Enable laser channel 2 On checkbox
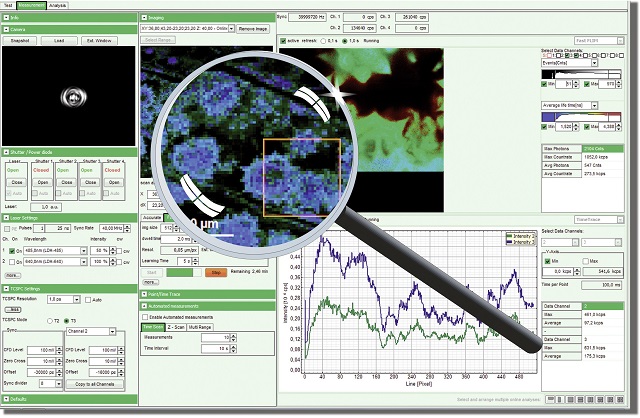This screenshot has width=640, height=418. [12, 262]
